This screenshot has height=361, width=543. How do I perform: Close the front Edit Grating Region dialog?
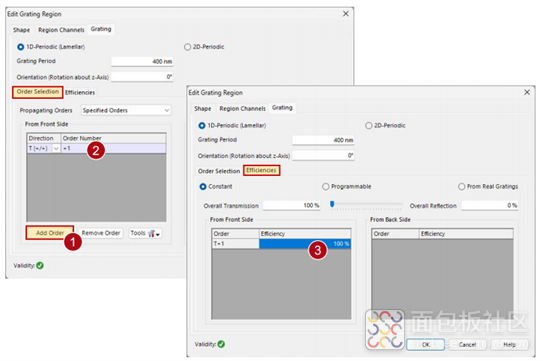click(527, 93)
